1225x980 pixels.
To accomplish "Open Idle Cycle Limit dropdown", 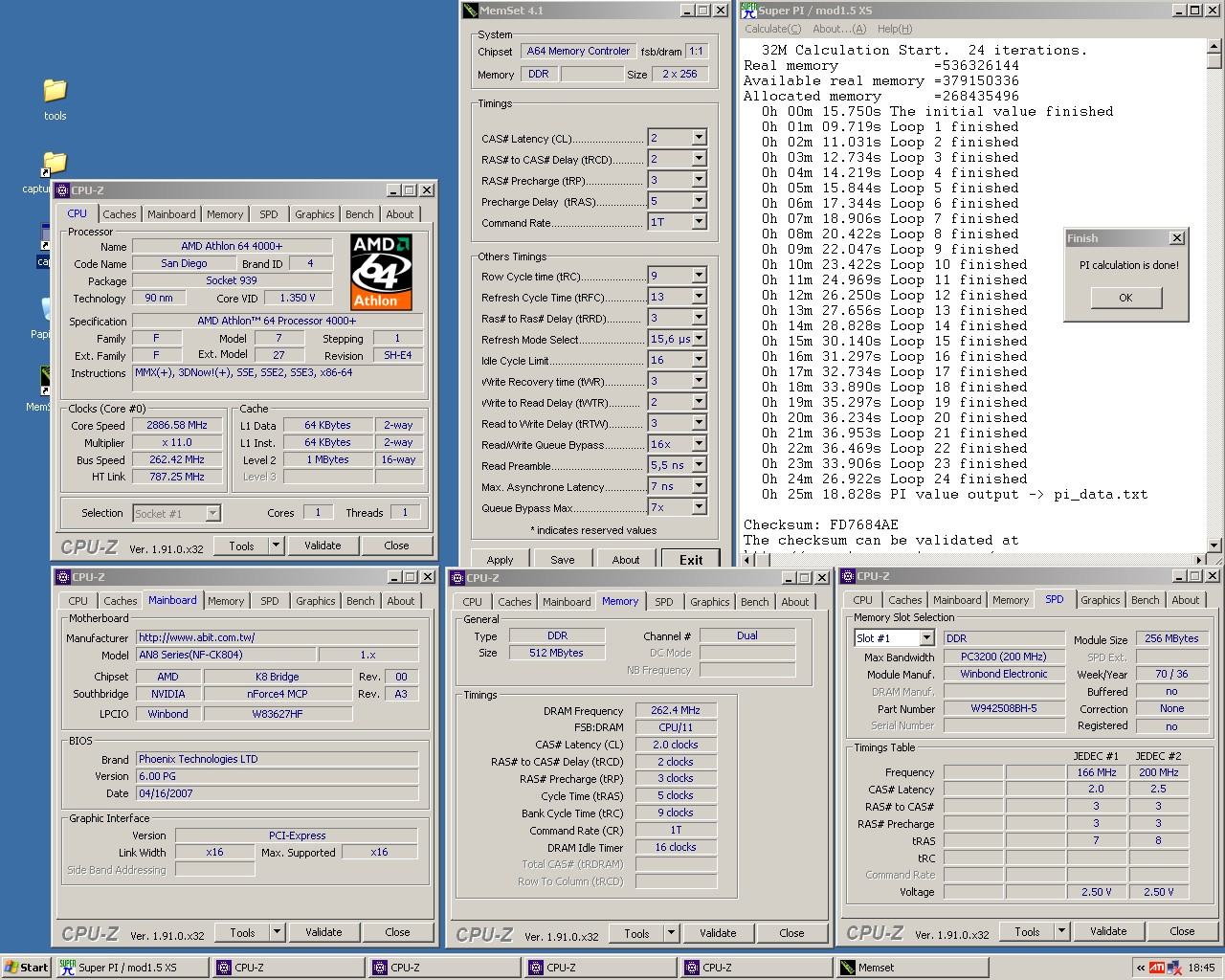I will coord(699,360).
